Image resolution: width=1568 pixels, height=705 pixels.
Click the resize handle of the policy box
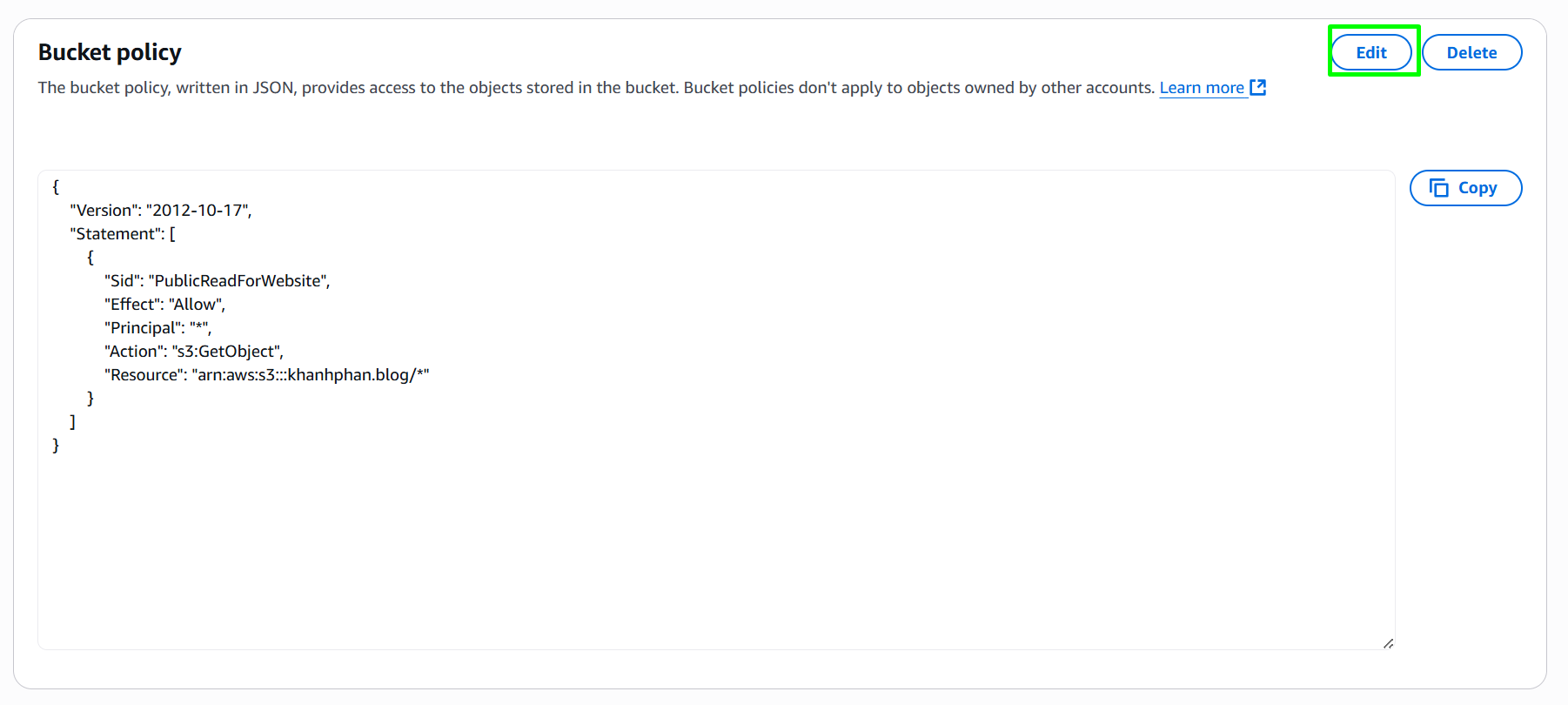point(1388,643)
